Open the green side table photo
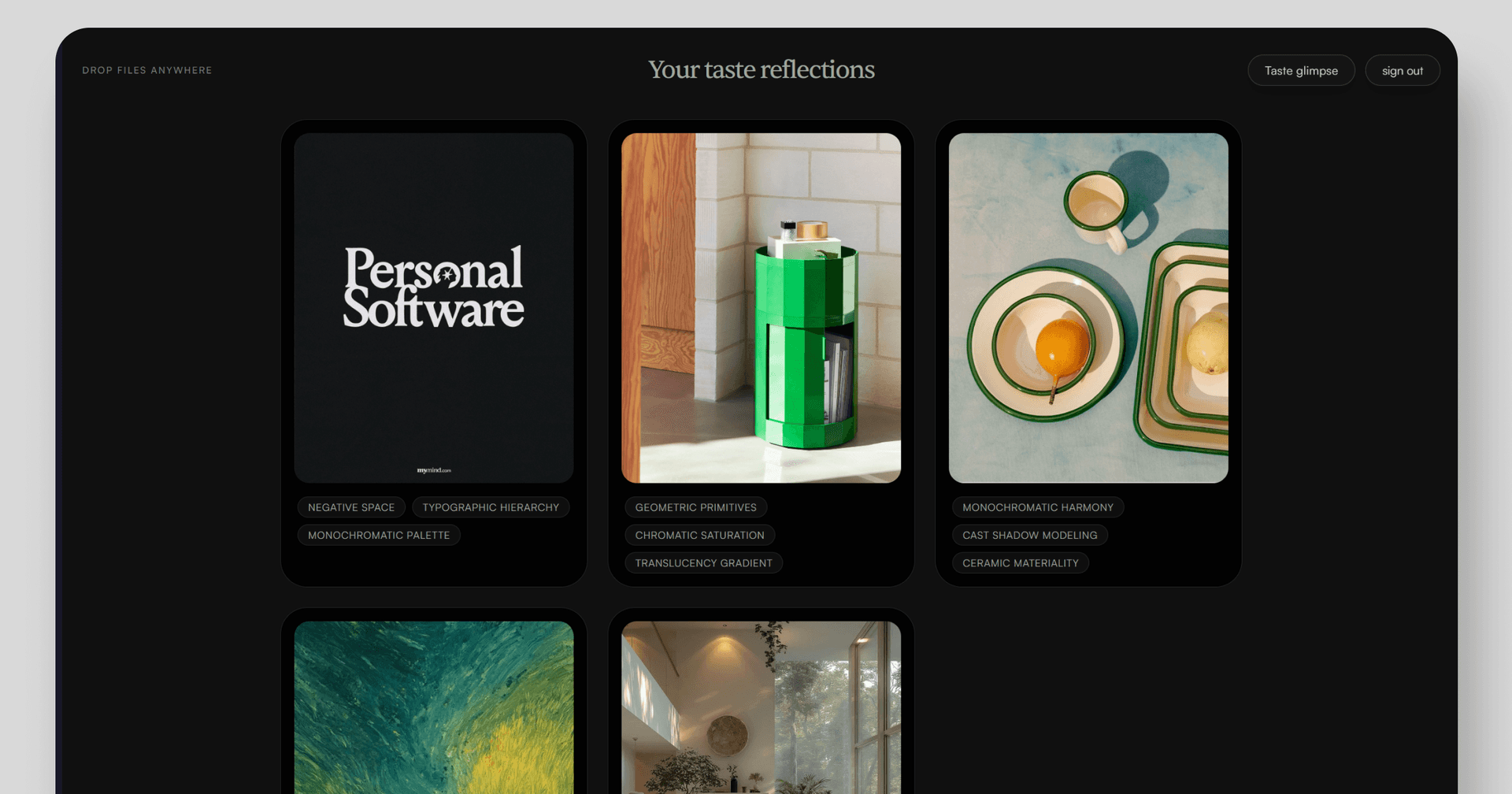This screenshot has height=794, width=1512. pyautogui.click(x=762, y=307)
